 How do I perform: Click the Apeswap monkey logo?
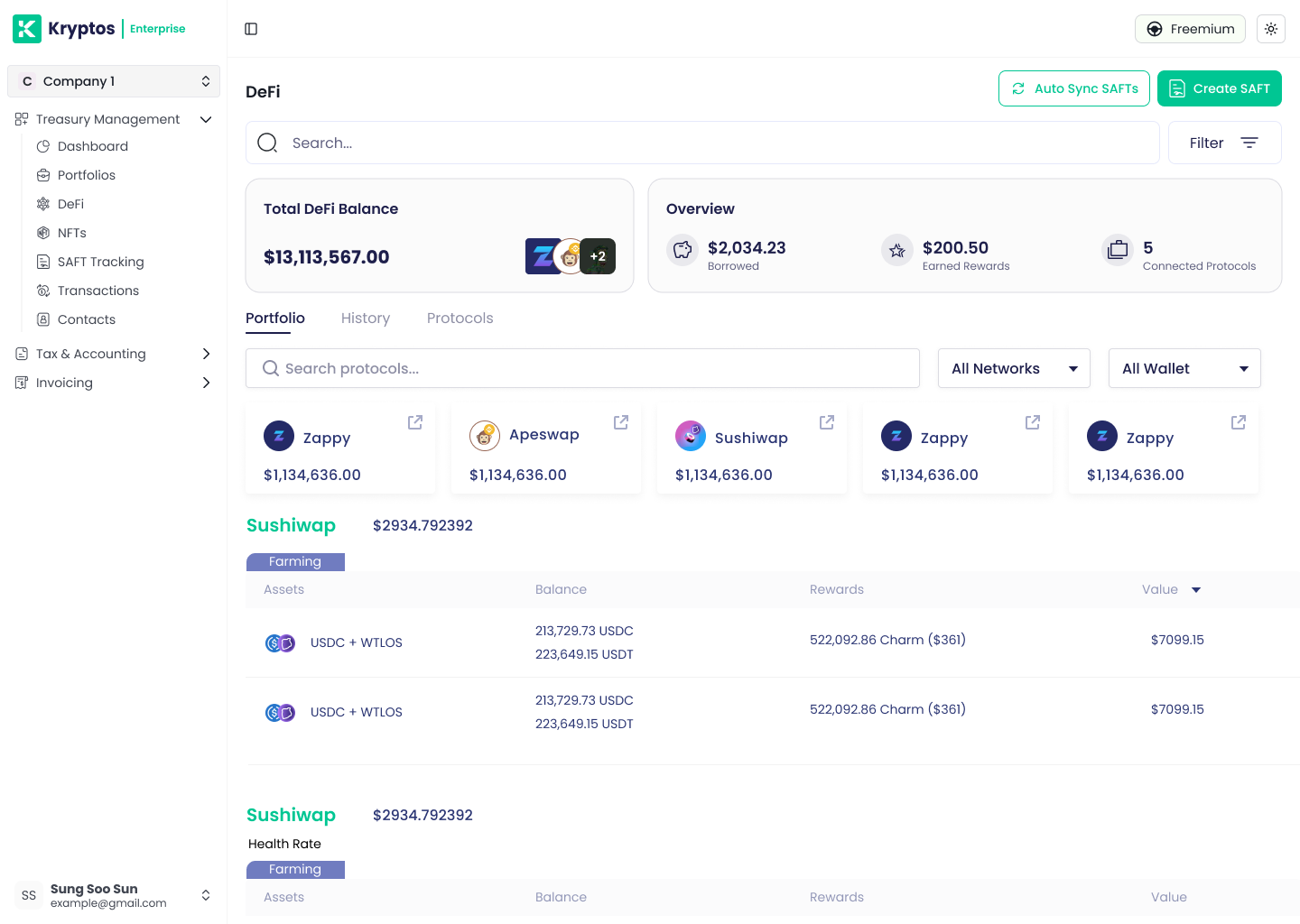[485, 436]
